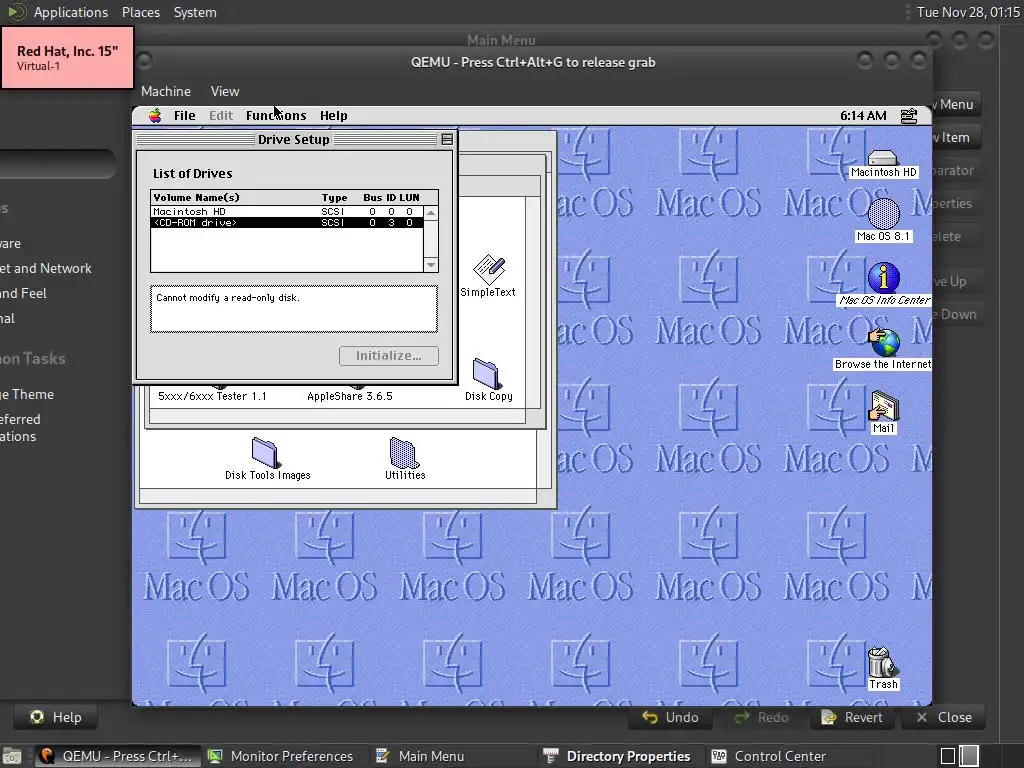Select the Macintosh HD drive row
This screenshot has height=768, width=1024.
click(287, 212)
